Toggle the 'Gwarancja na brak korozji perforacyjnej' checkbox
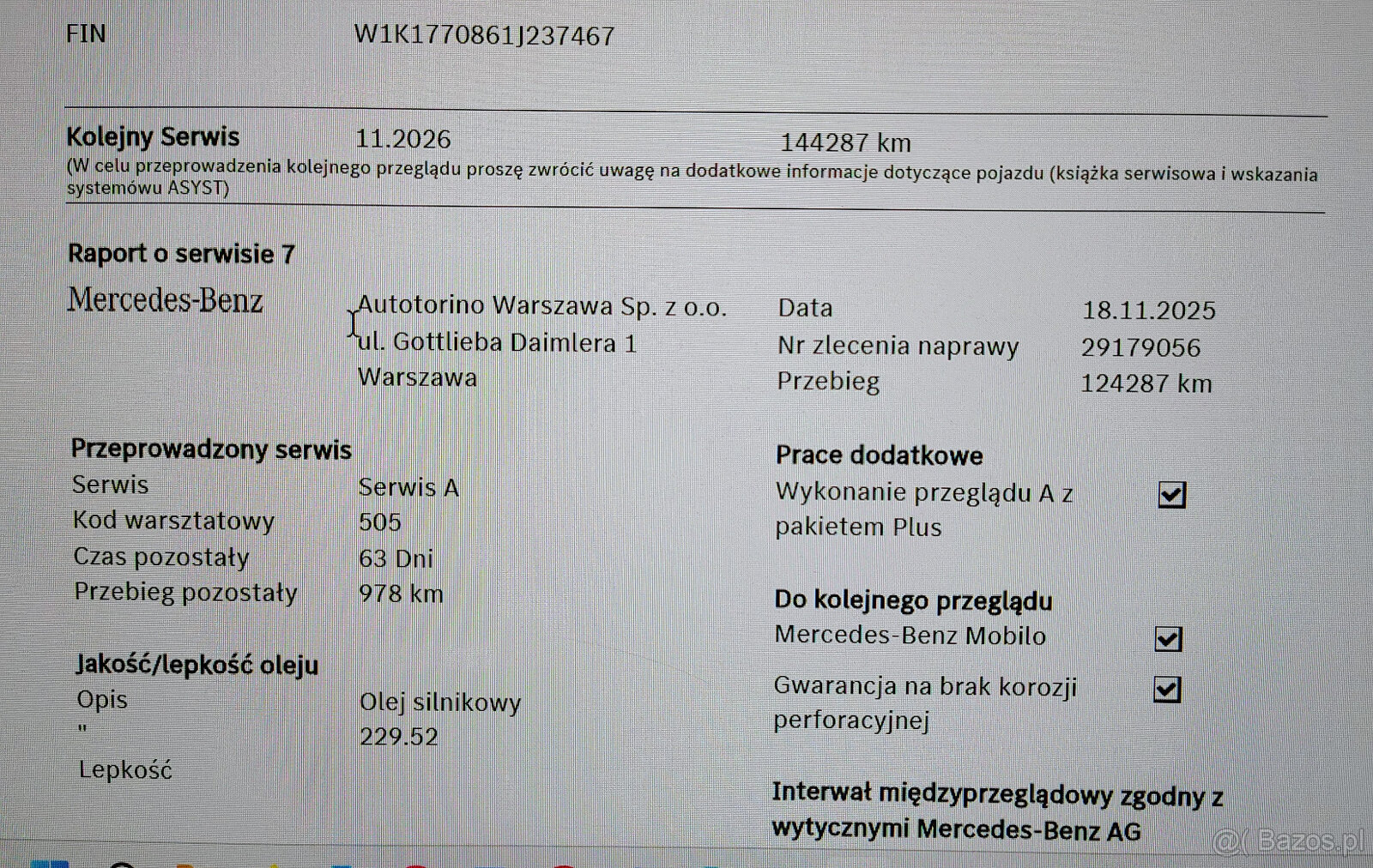The height and width of the screenshot is (868, 1373). (1166, 690)
